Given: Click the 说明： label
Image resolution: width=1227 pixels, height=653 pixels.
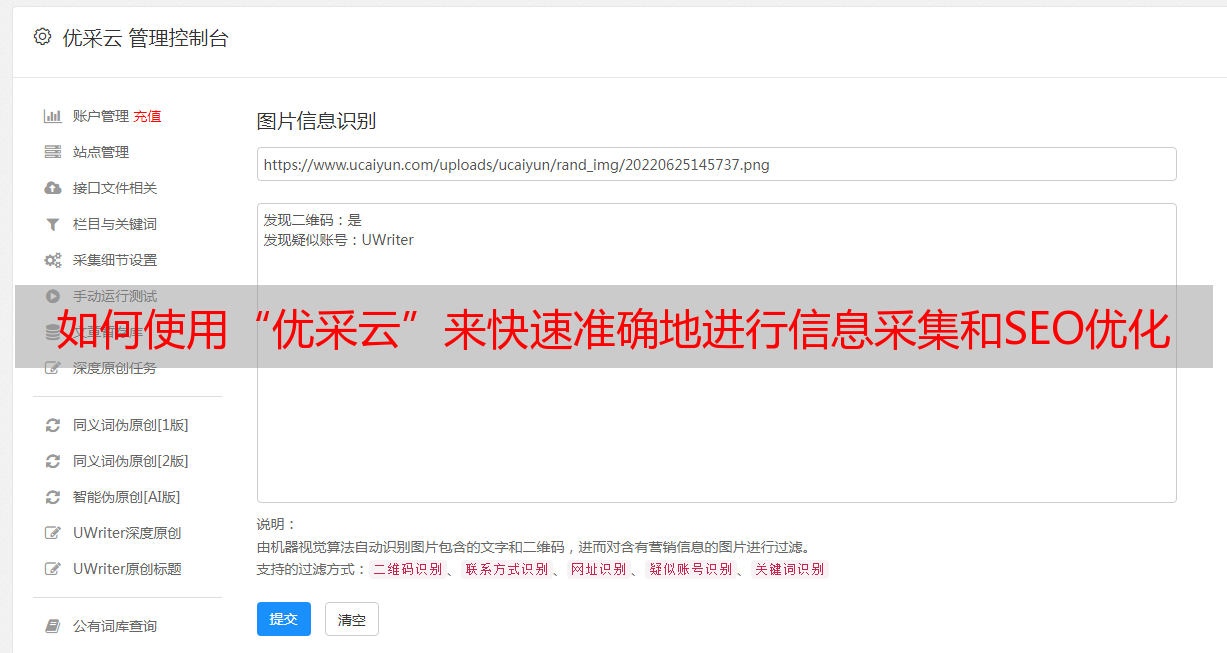Looking at the screenshot, I should (276, 524).
